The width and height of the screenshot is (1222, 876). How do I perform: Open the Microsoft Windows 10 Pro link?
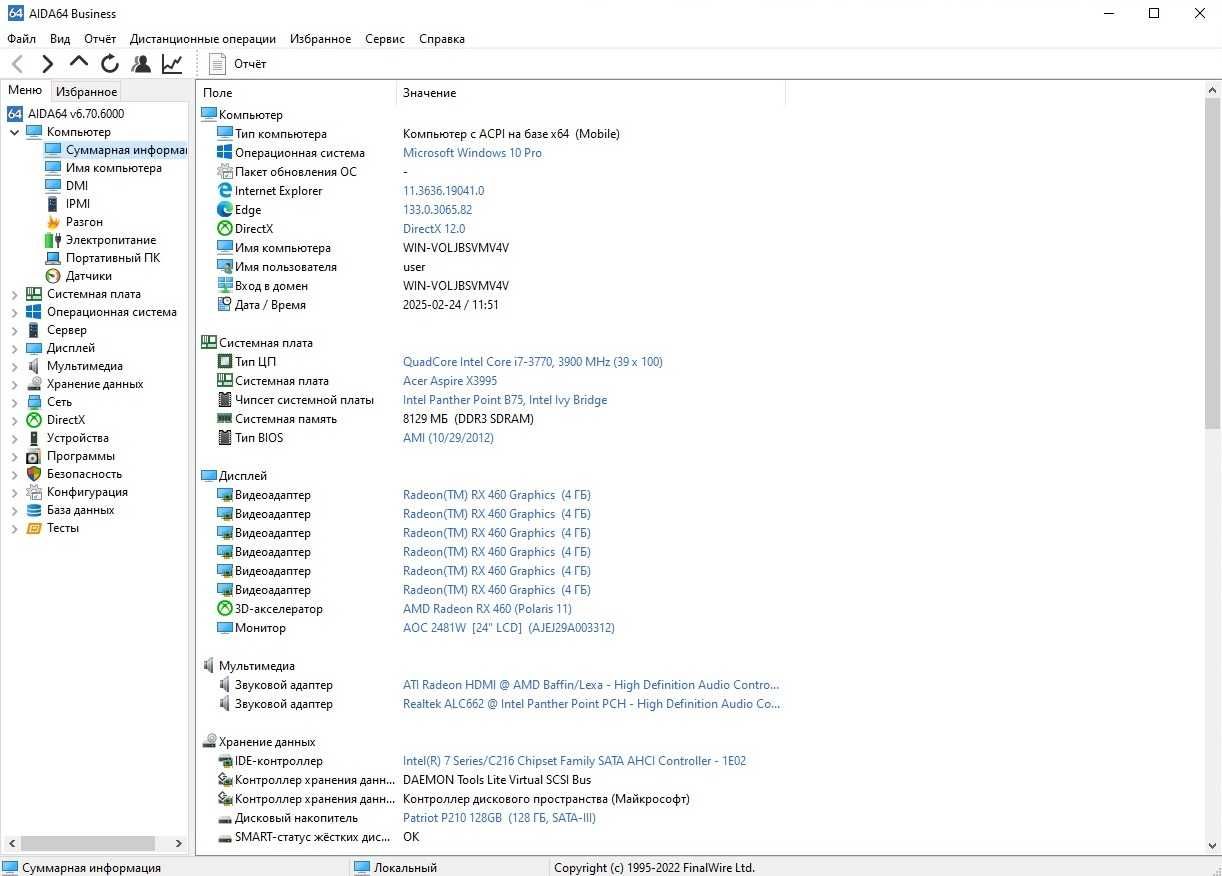(x=472, y=153)
